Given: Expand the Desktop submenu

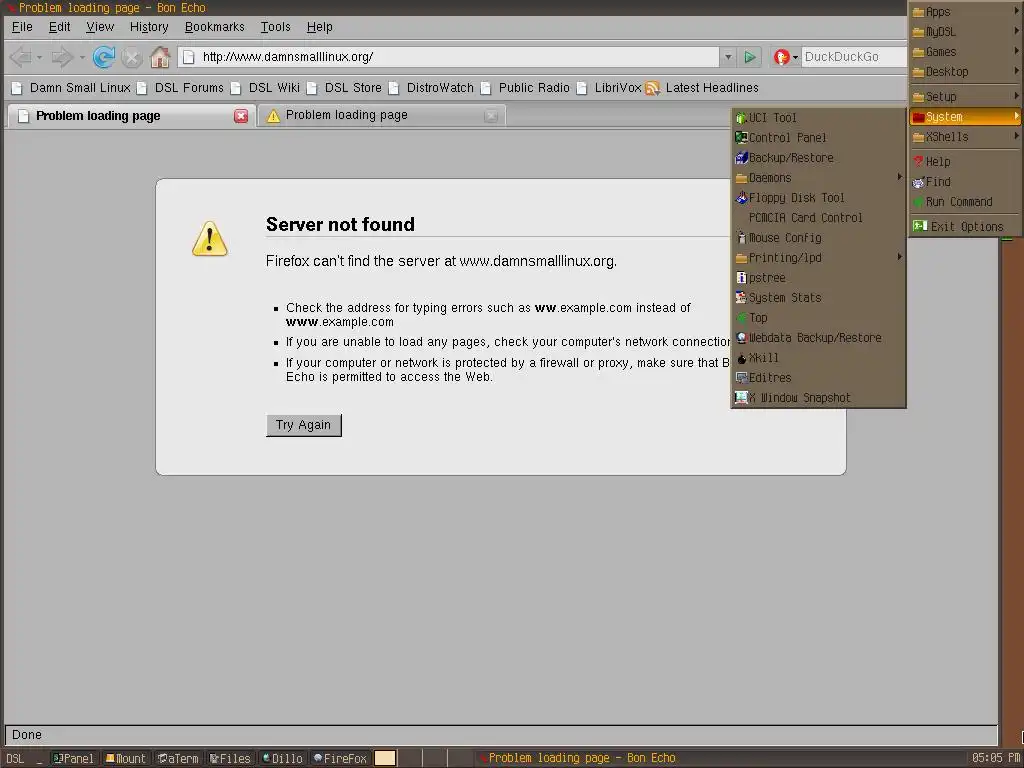Looking at the screenshot, I should 965,72.
